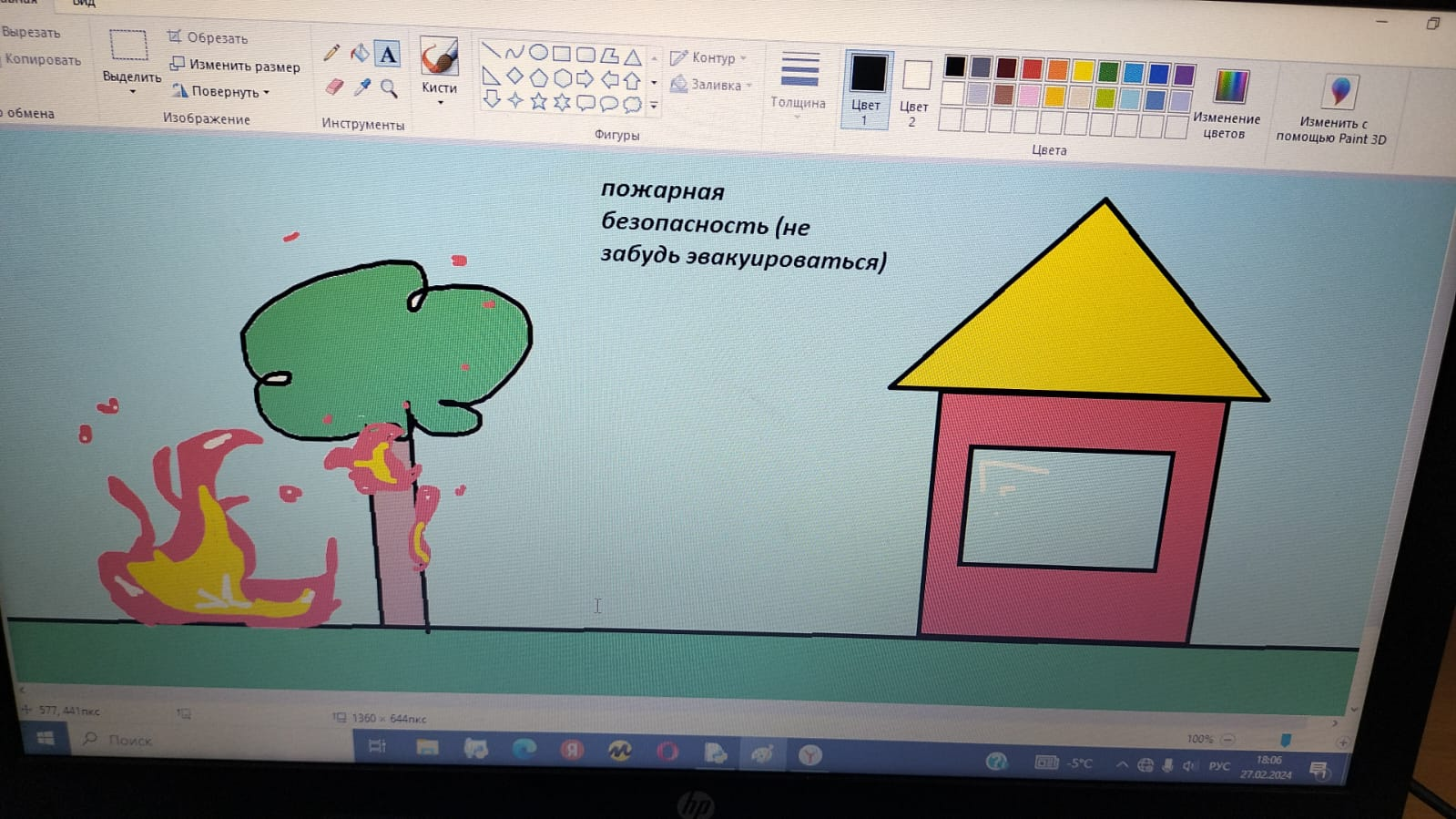The height and width of the screenshot is (819, 1456).
Task: Choose the orange top-row palette swatch
Action: (x=1057, y=69)
